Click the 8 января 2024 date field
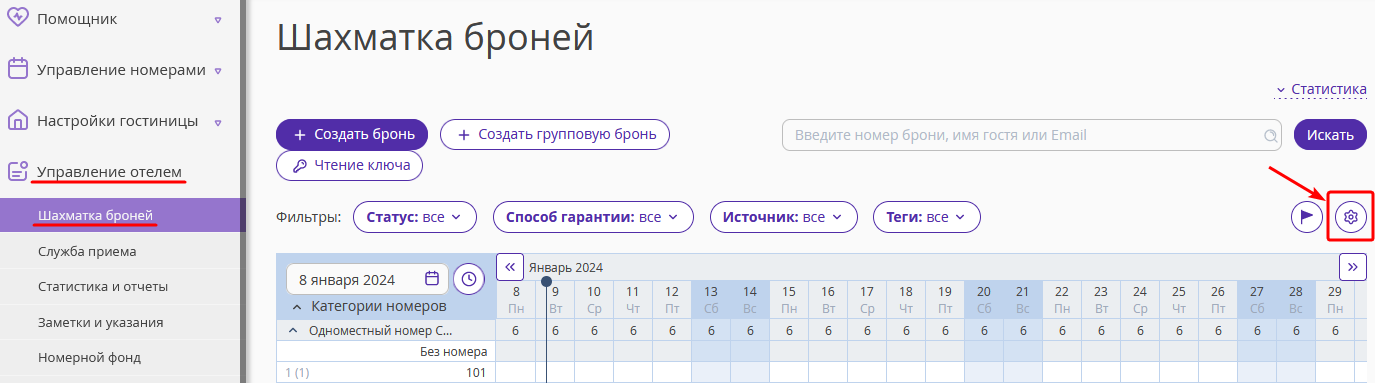 click(367, 279)
